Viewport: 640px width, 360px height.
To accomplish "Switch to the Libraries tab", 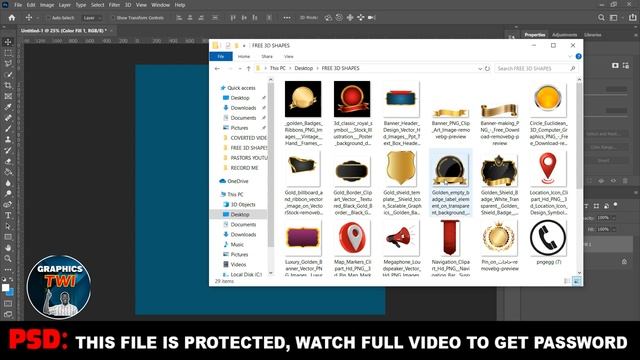I will coord(593,35).
